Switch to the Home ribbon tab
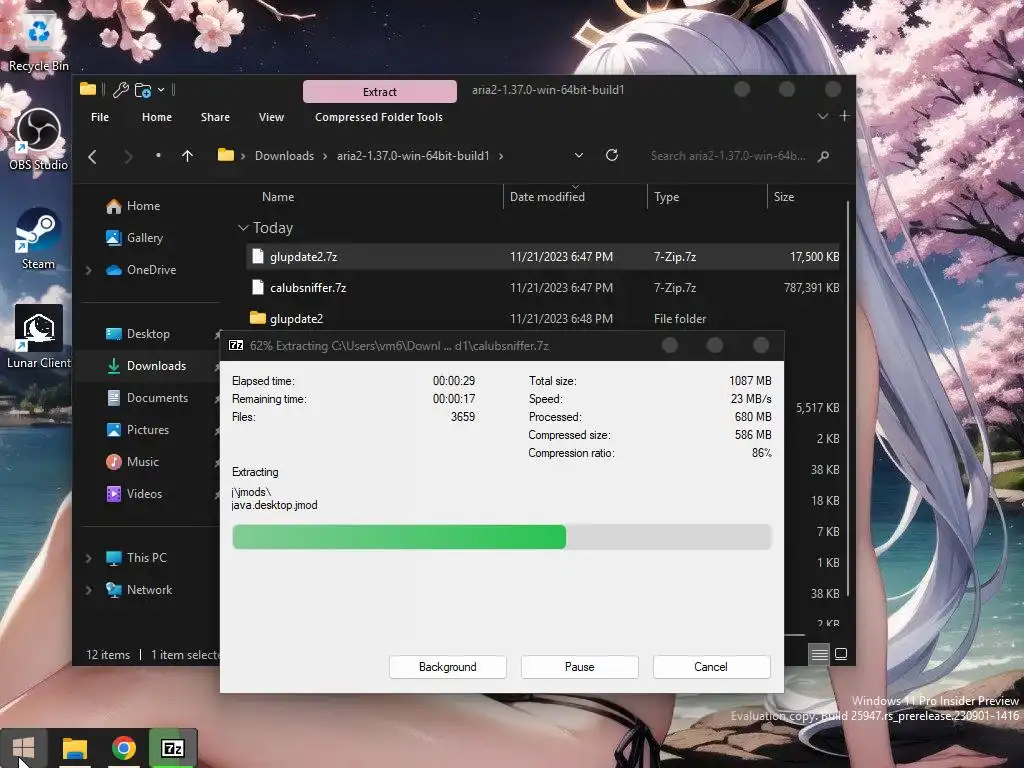 [157, 117]
